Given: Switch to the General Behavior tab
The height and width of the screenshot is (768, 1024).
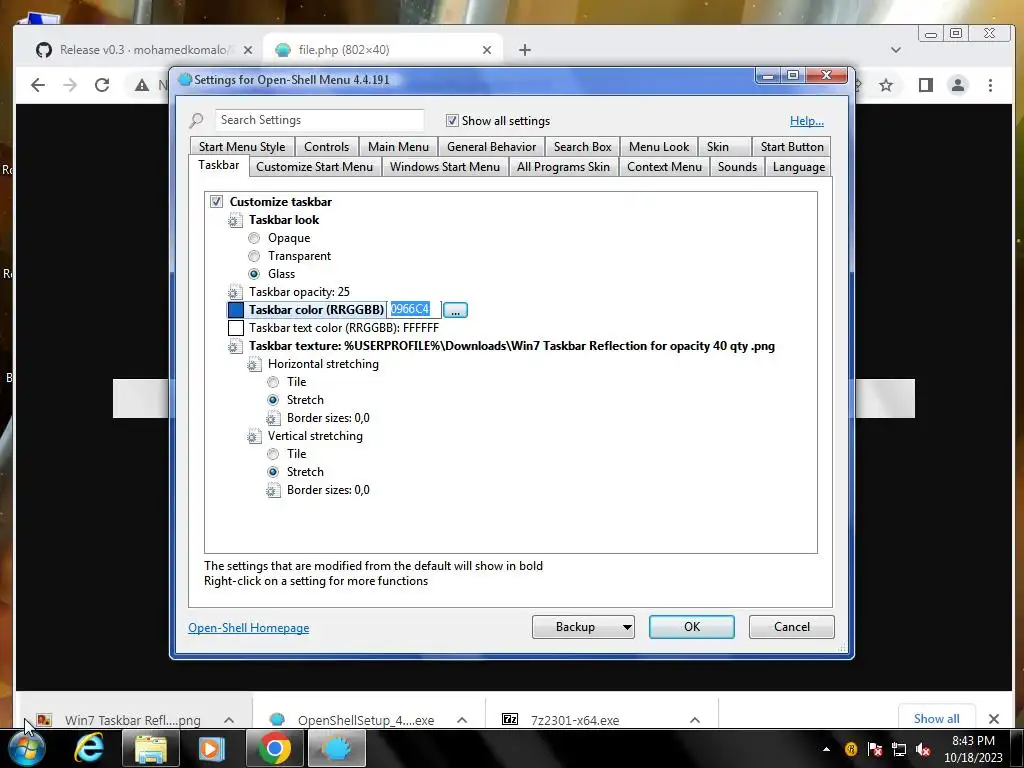Looking at the screenshot, I should (492, 147).
